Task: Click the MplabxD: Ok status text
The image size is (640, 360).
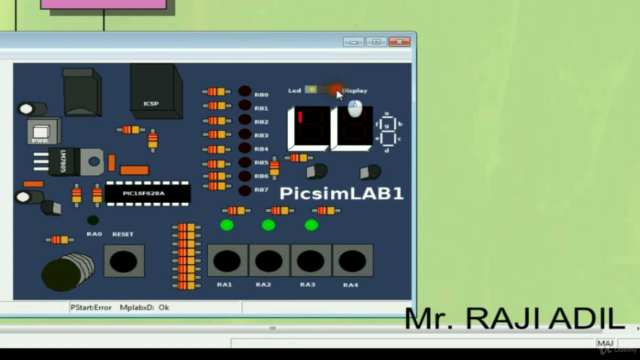Action: point(144,307)
